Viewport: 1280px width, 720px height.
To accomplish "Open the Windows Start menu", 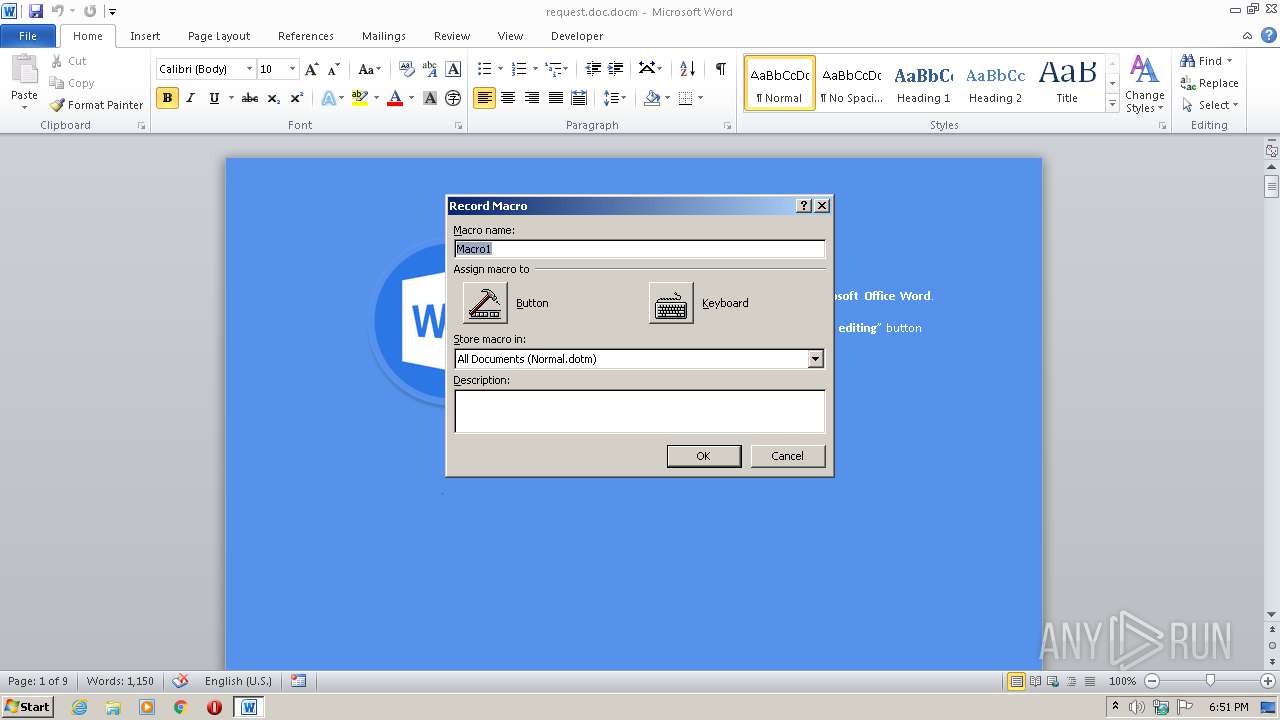I will pyautogui.click(x=27, y=707).
